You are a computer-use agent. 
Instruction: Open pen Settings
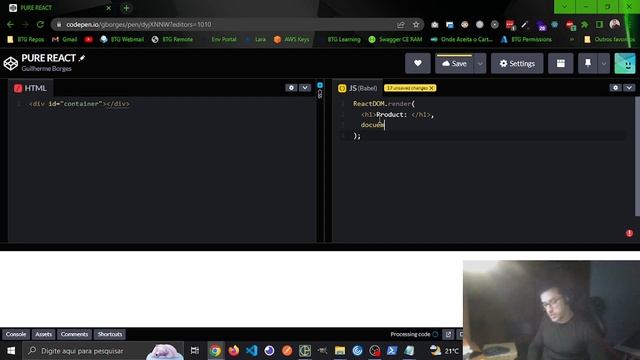pyautogui.click(x=517, y=63)
